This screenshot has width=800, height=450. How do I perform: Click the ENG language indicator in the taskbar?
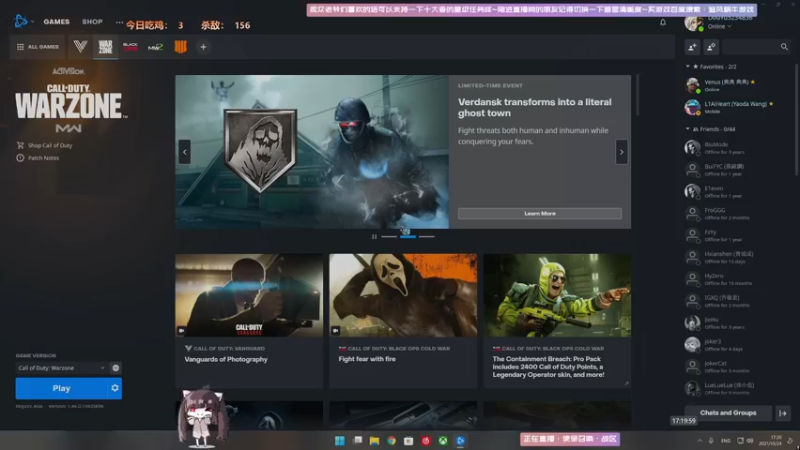[726, 441]
